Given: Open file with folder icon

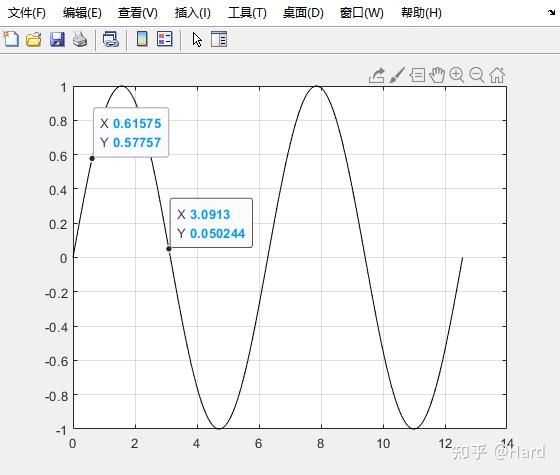Looking at the screenshot, I should pyautogui.click(x=34, y=39).
